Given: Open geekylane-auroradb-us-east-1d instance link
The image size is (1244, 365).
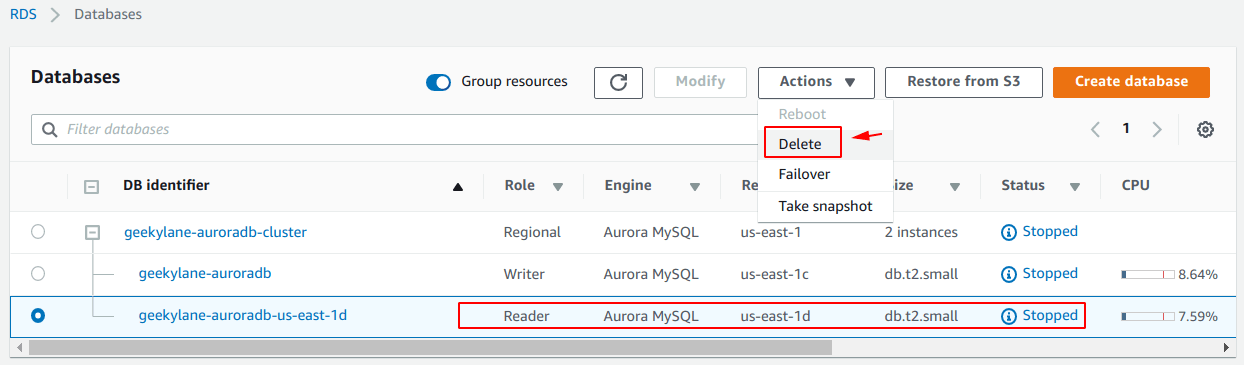Looking at the screenshot, I should pos(242,315).
